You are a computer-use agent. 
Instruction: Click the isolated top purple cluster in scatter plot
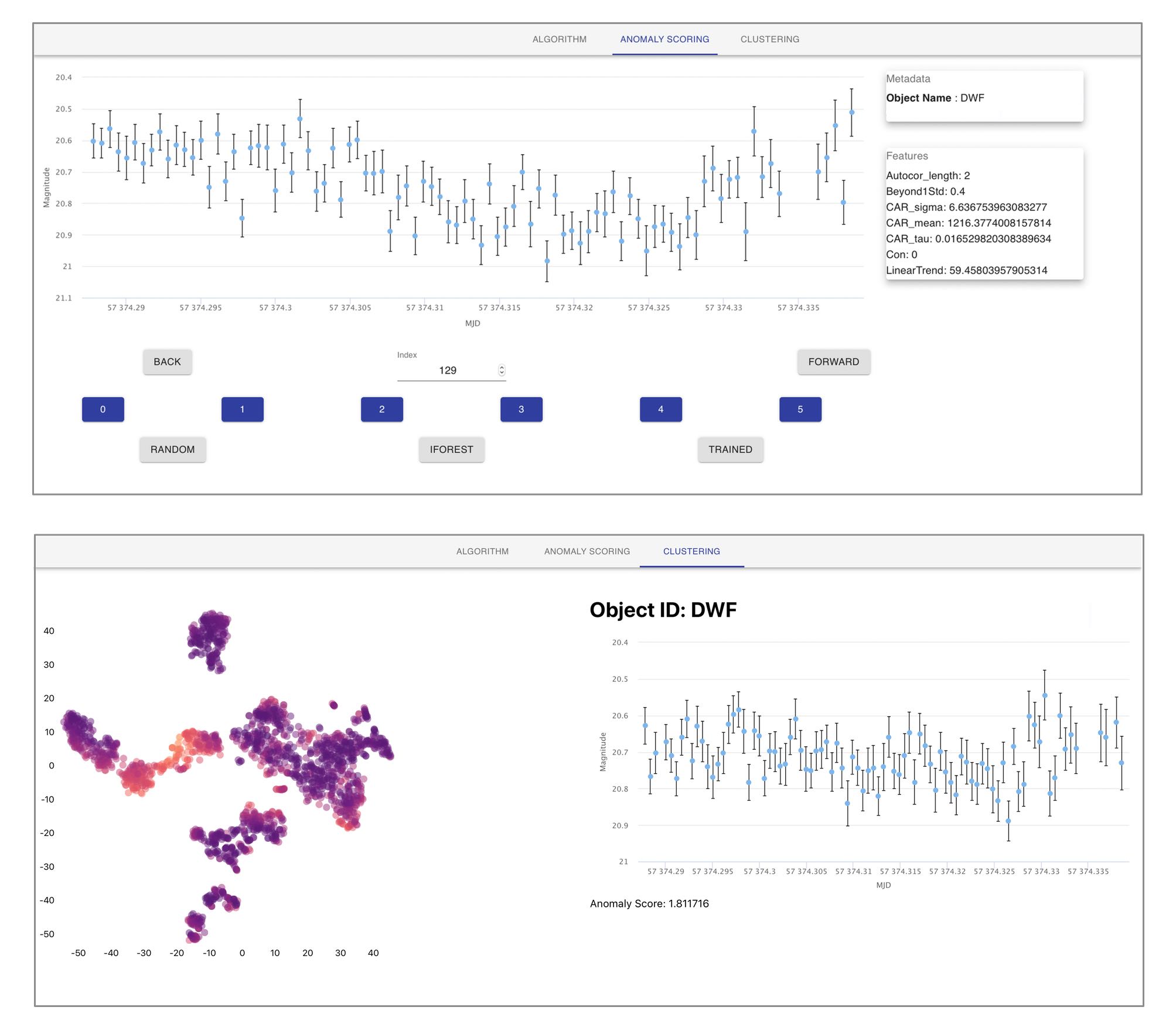tap(210, 636)
